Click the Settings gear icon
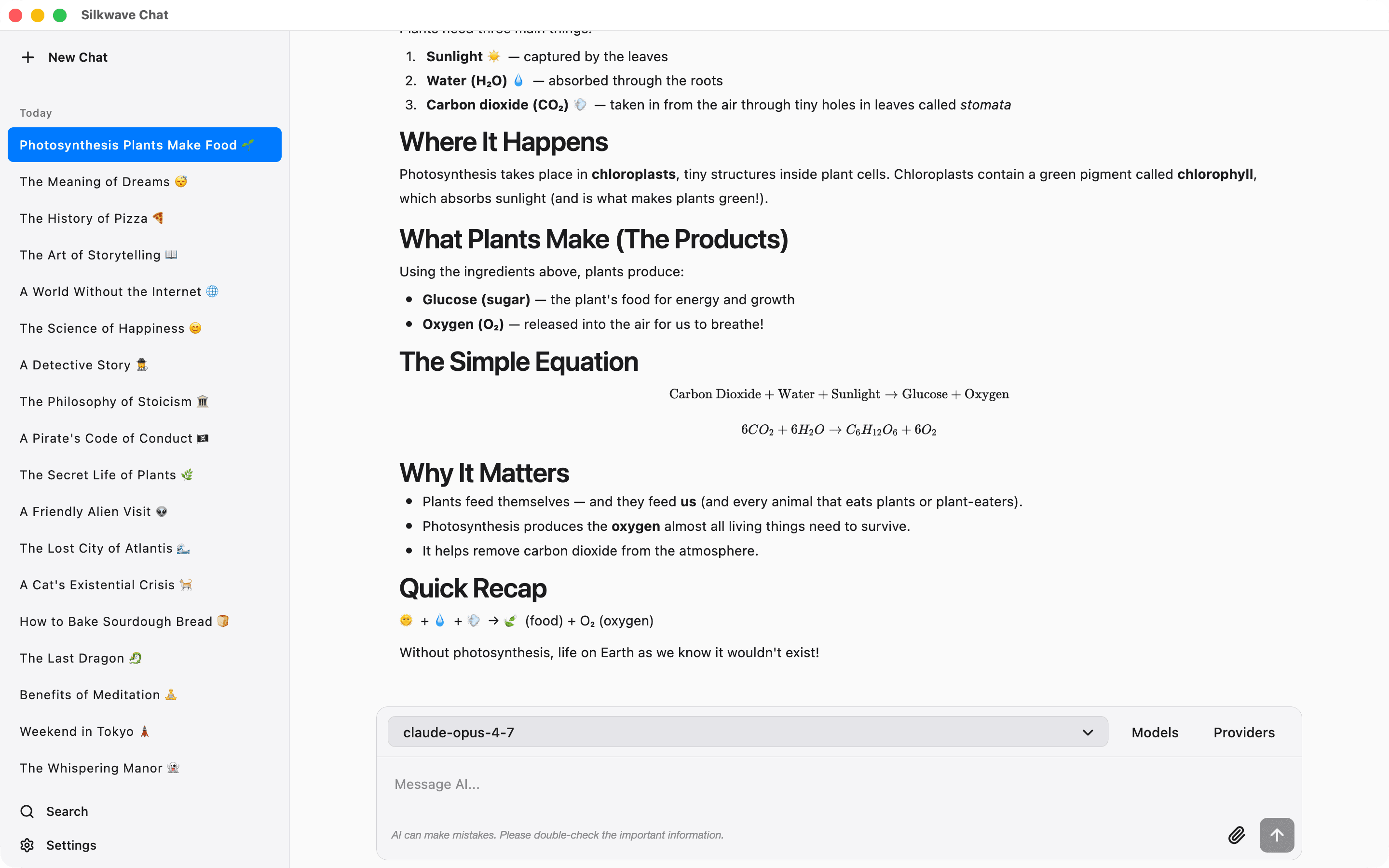This screenshot has height=868, width=1389. (27, 845)
